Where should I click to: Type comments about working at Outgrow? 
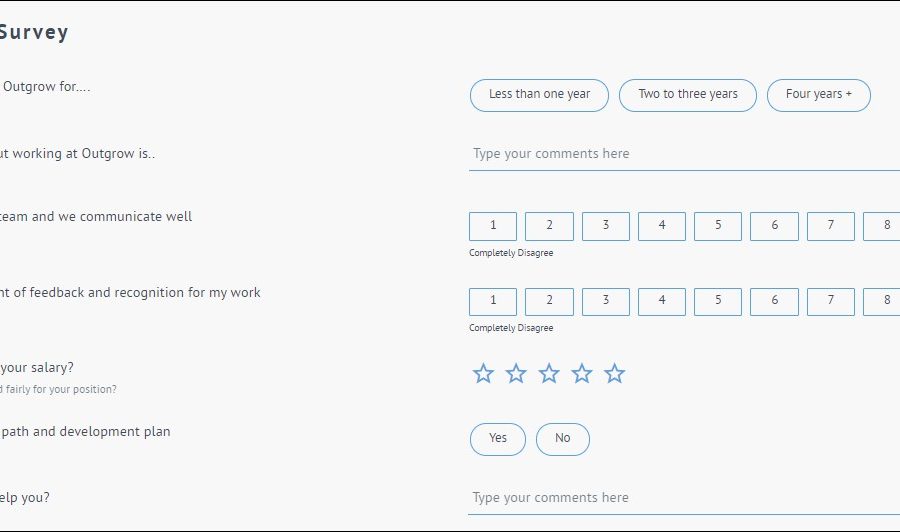[684, 154]
